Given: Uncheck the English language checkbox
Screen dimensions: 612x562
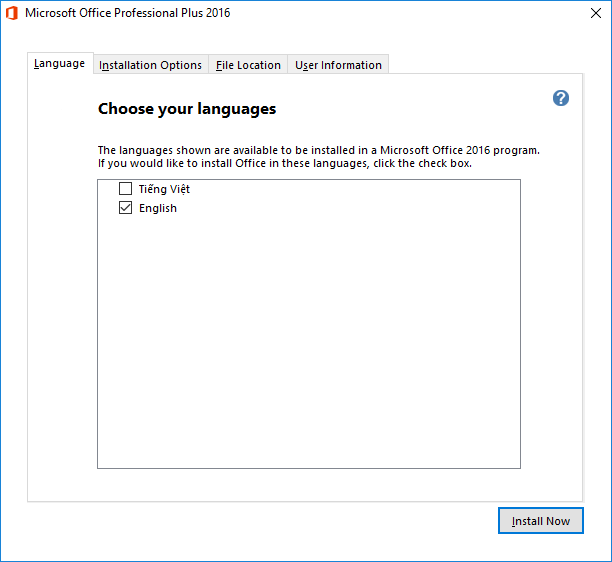Looking at the screenshot, I should (125, 208).
